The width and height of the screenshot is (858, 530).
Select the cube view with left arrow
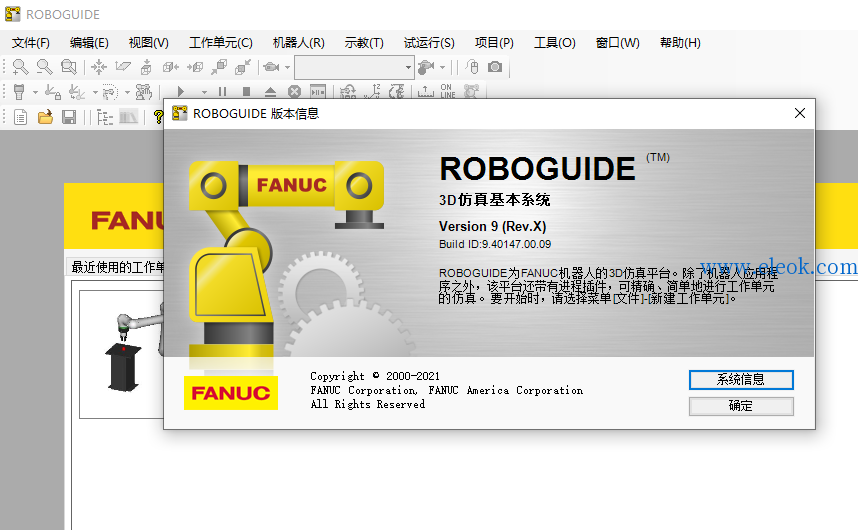coord(171,67)
